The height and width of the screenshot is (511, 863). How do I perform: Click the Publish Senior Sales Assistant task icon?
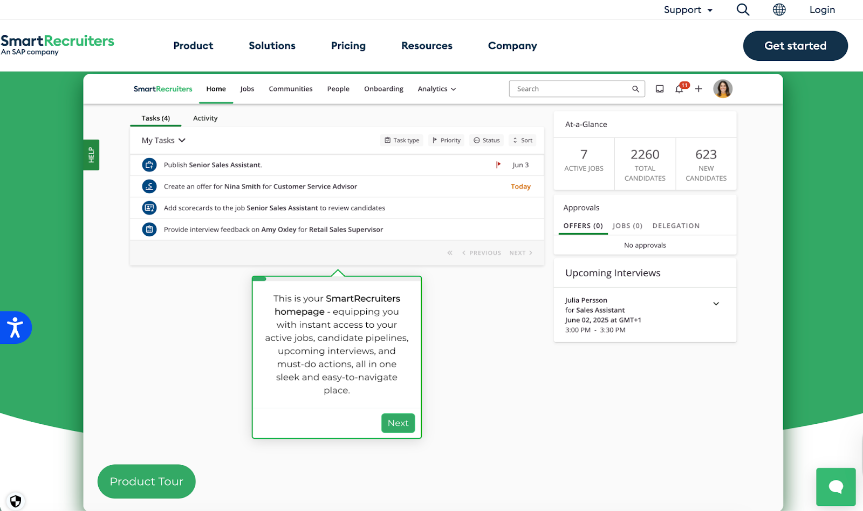click(149, 165)
